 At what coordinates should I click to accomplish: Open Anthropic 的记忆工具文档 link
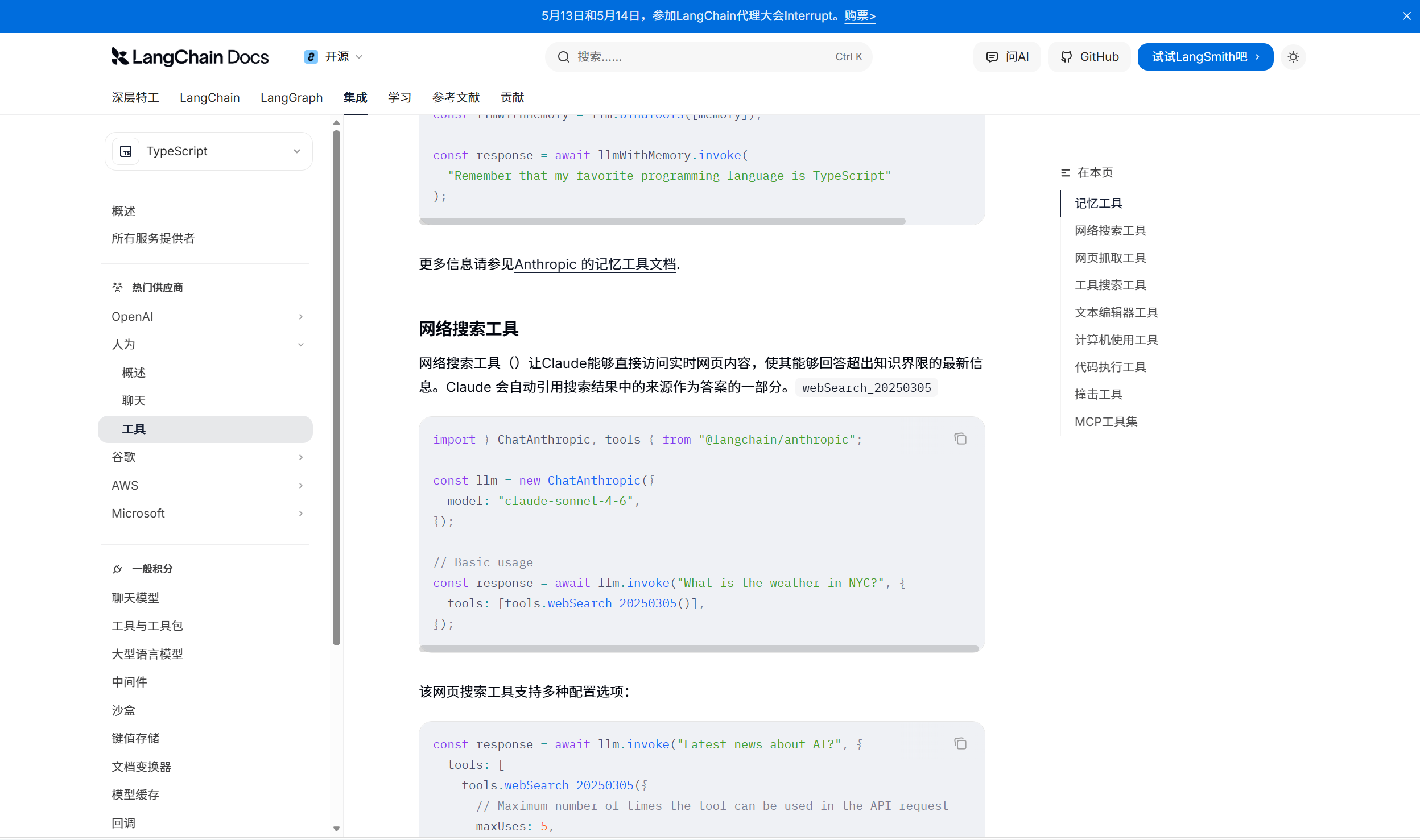[595, 264]
